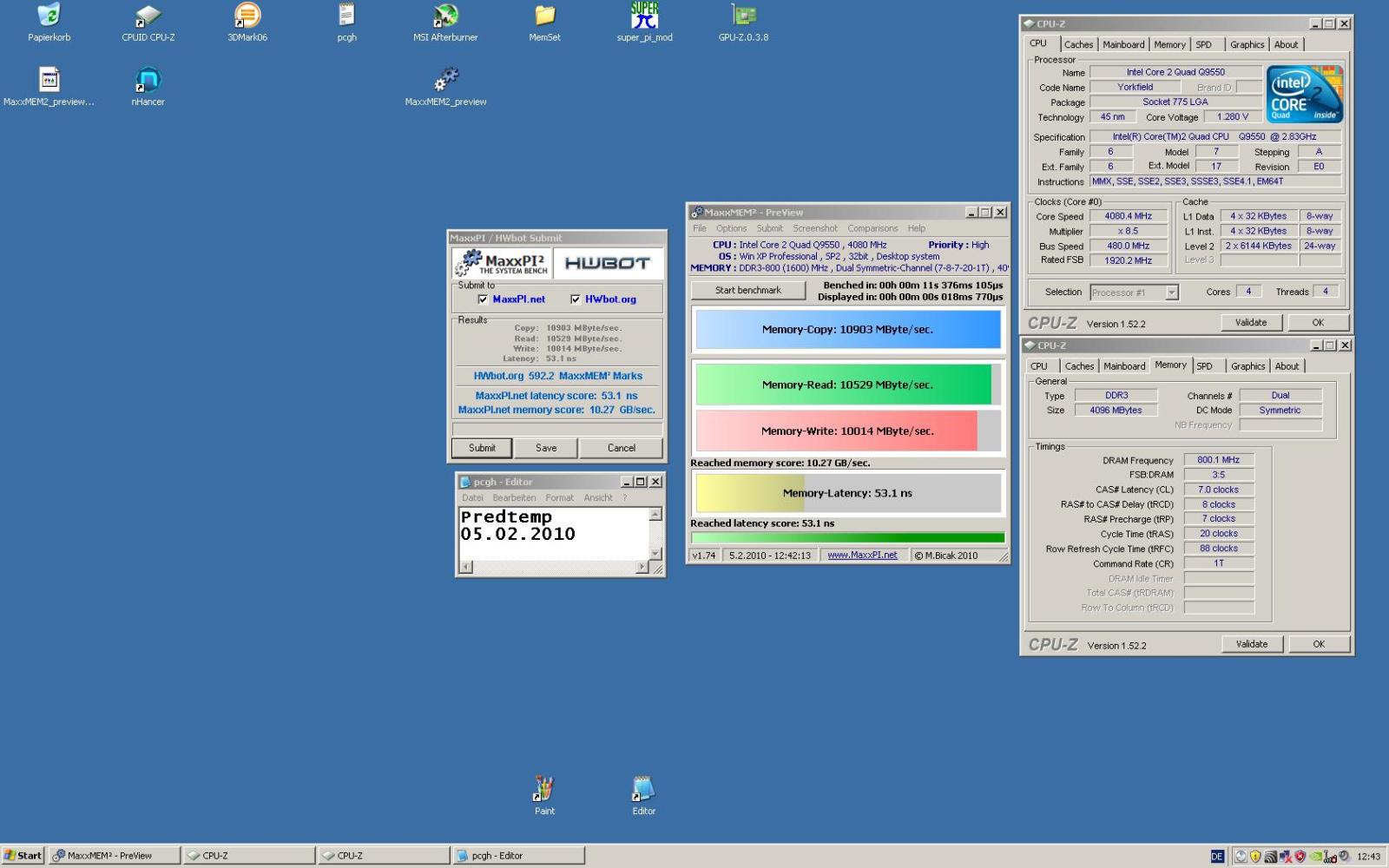Switch to About tab in bottom CPU-Z window
Screen dimensions: 1389x868
[x=1287, y=366]
